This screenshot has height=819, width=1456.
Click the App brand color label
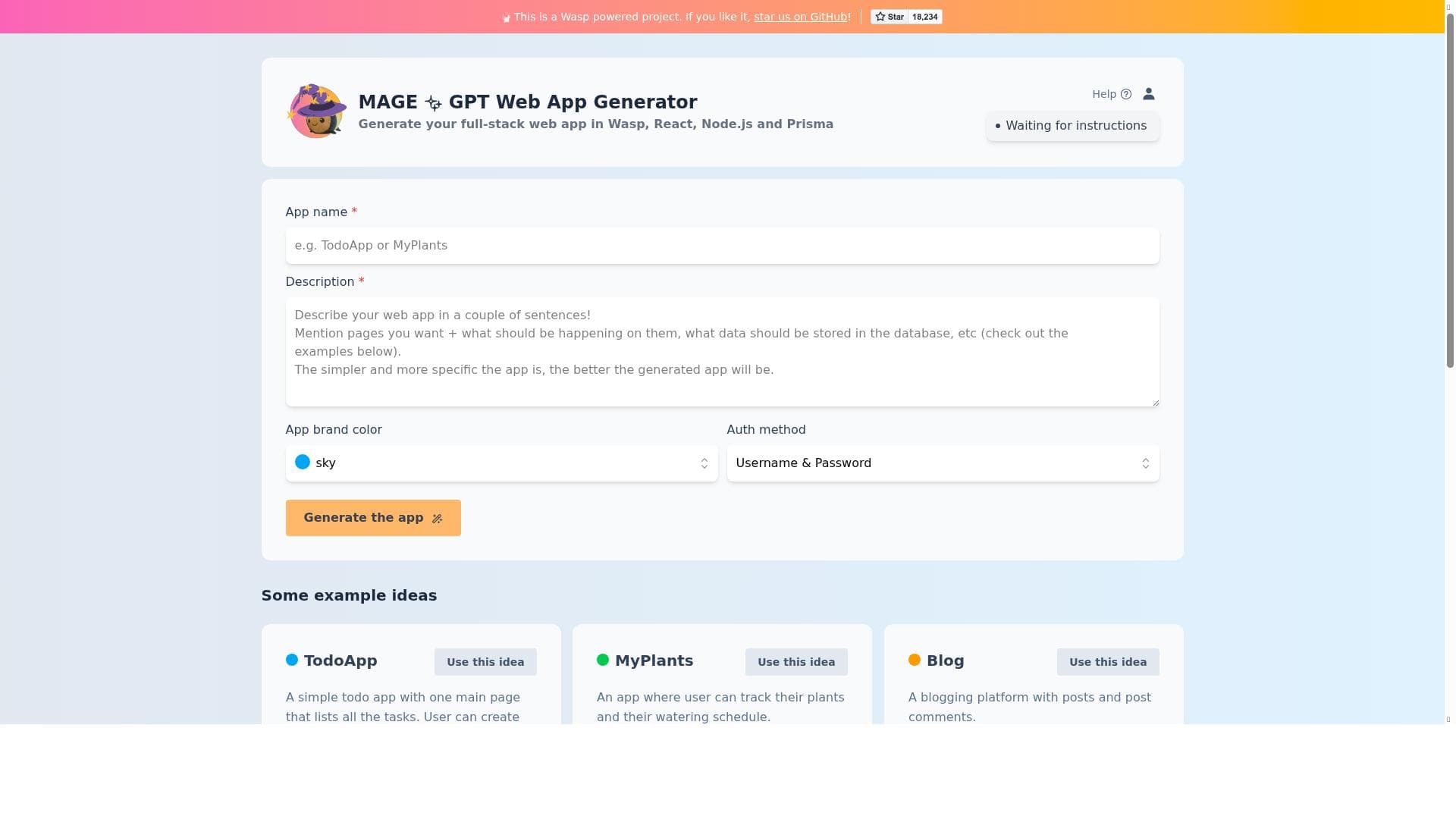[334, 430]
